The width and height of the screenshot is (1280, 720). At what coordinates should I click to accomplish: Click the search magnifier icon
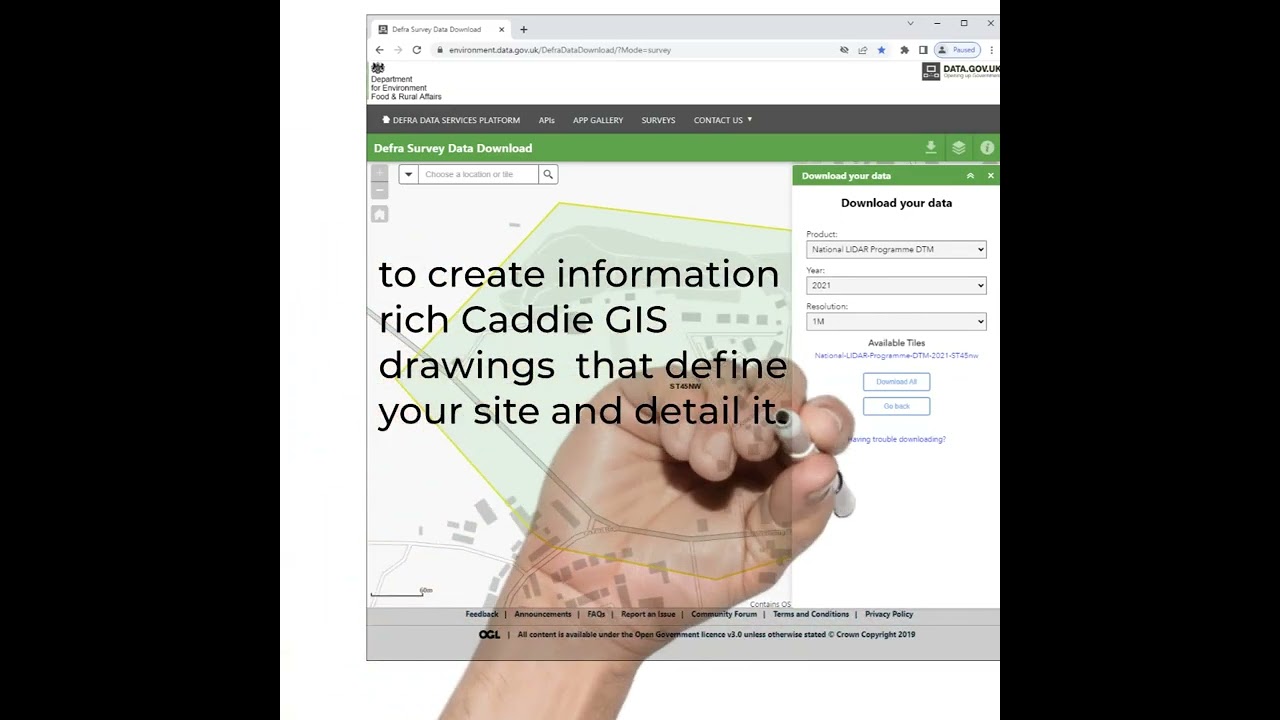[548, 174]
